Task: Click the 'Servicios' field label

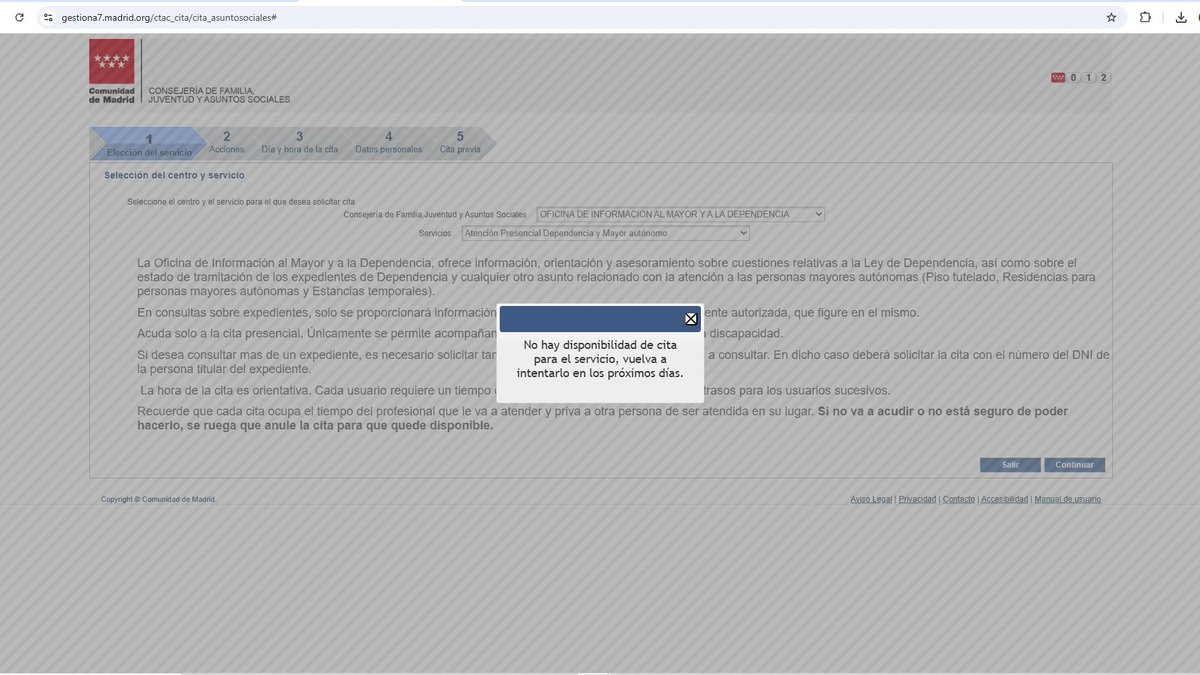Action: click(435, 233)
